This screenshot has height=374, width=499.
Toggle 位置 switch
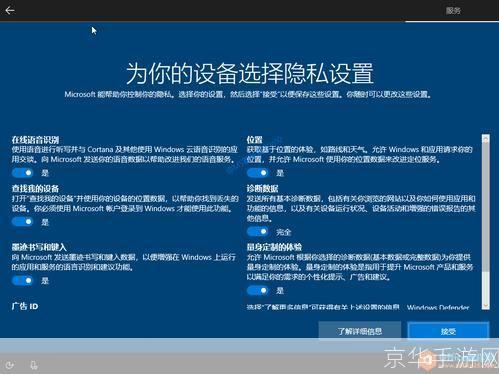[x=257, y=173]
